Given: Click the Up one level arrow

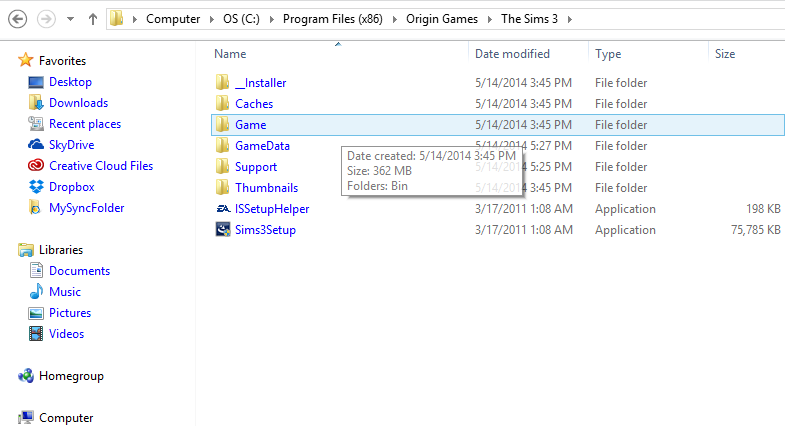Looking at the screenshot, I should (x=93, y=19).
